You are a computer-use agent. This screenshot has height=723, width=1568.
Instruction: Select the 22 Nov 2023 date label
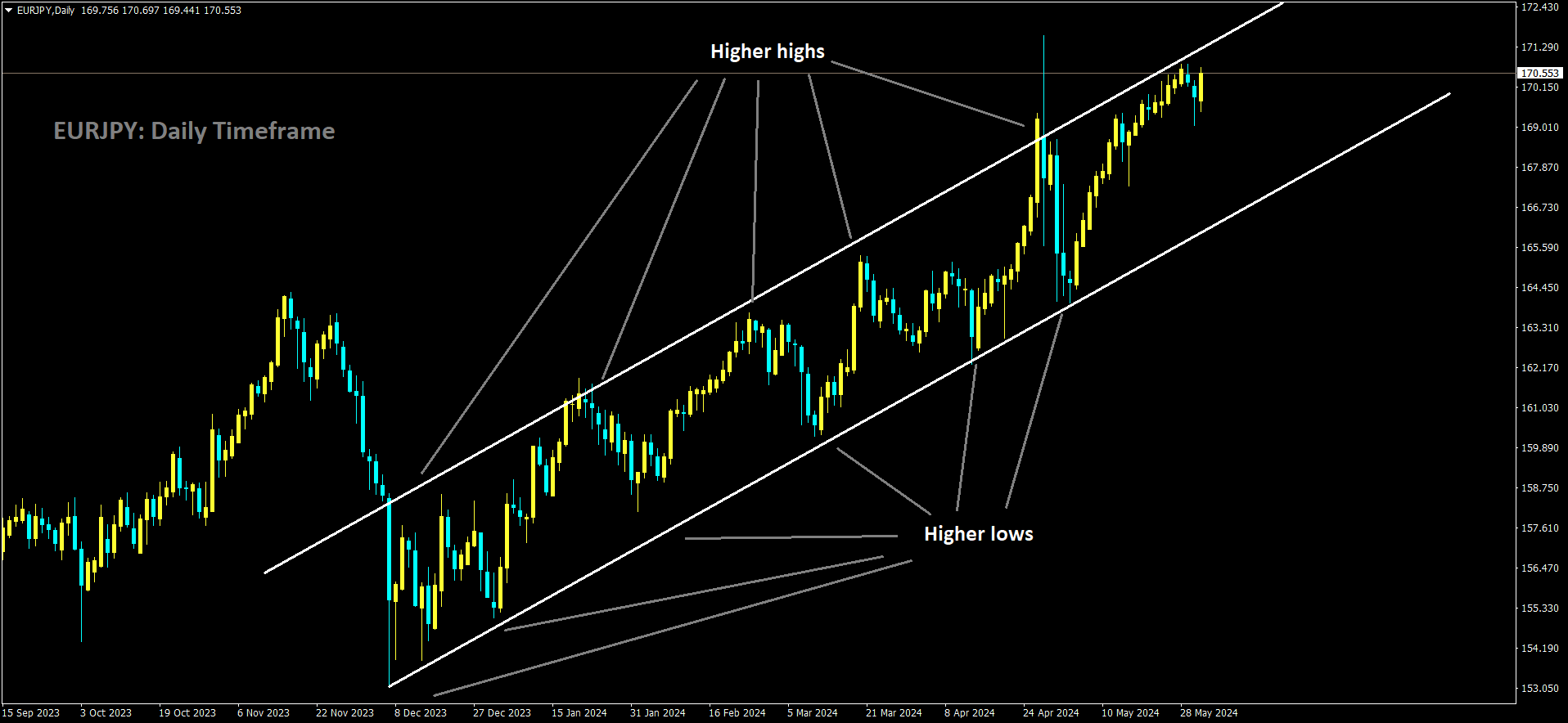coord(345,713)
